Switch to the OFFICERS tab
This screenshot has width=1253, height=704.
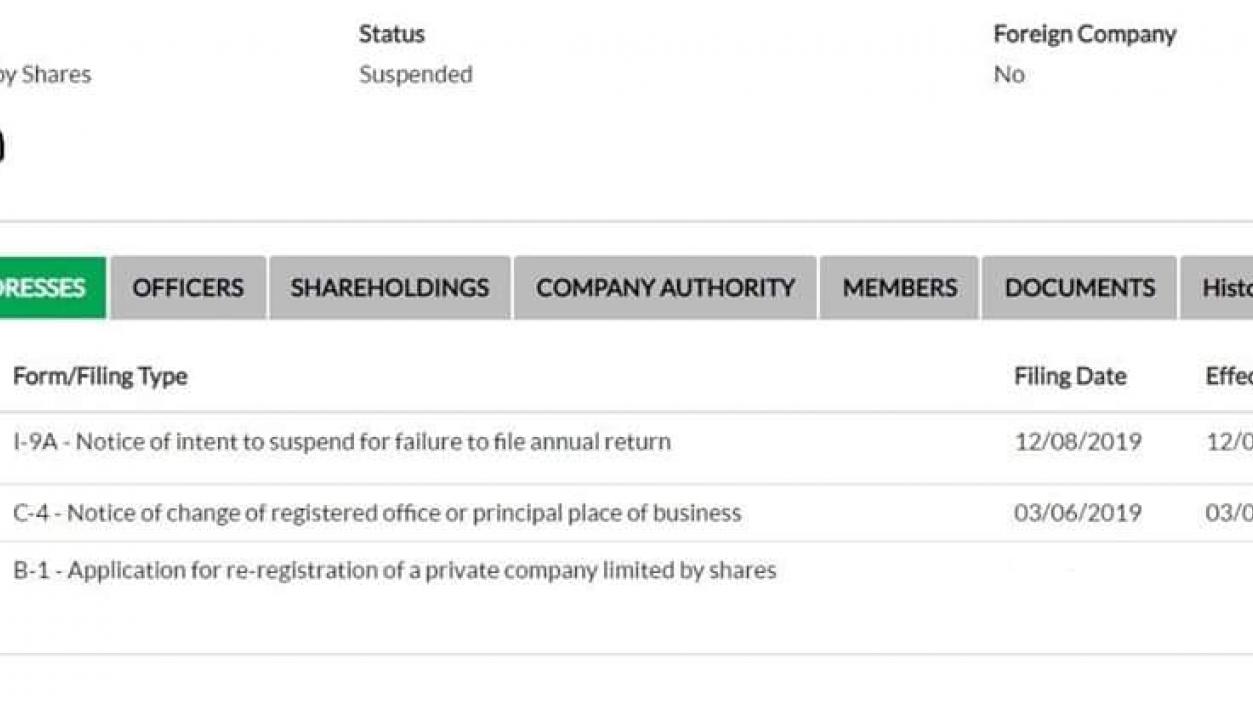point(188,288)
